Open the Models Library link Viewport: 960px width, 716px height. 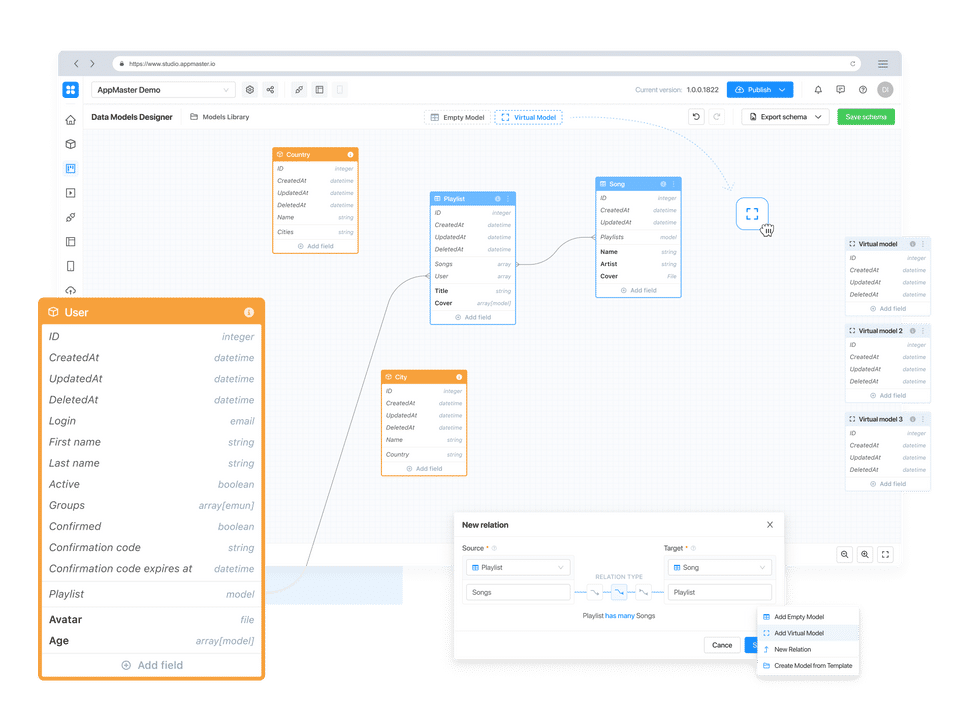tap(220, 116)
